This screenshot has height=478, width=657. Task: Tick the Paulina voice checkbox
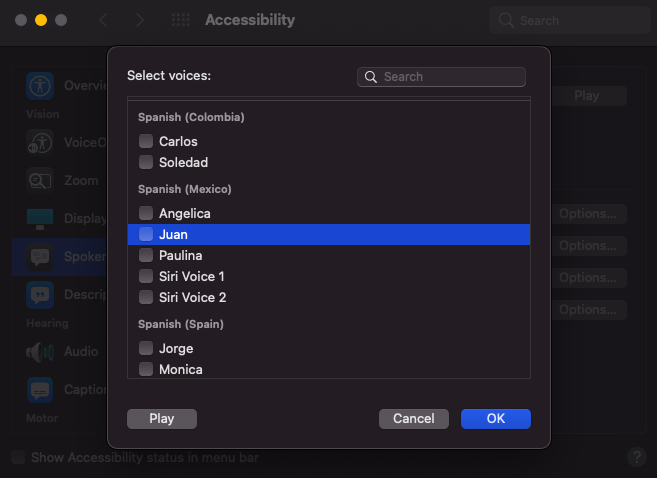click(x=146, y=255)
